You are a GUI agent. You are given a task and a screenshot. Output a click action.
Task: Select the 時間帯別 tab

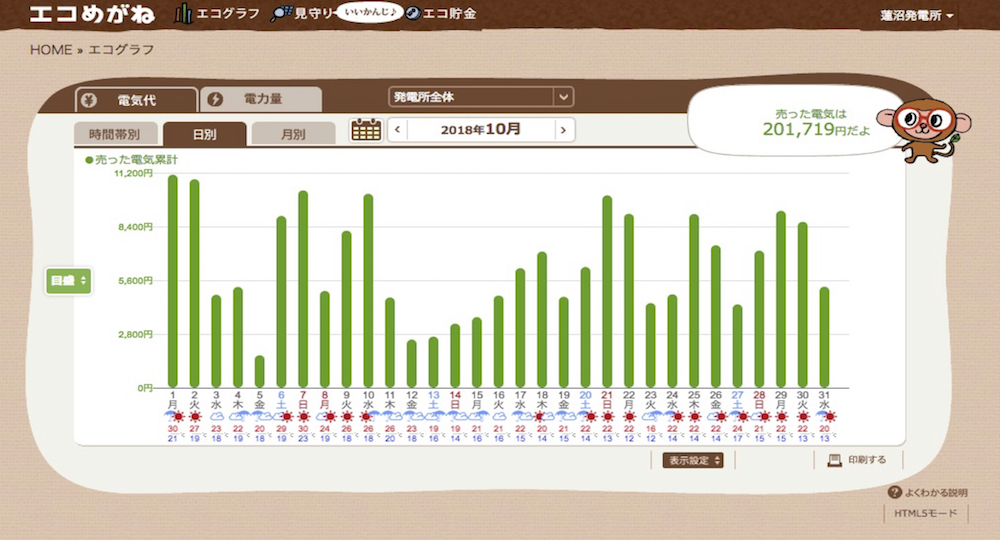click(x=115, y=134)
